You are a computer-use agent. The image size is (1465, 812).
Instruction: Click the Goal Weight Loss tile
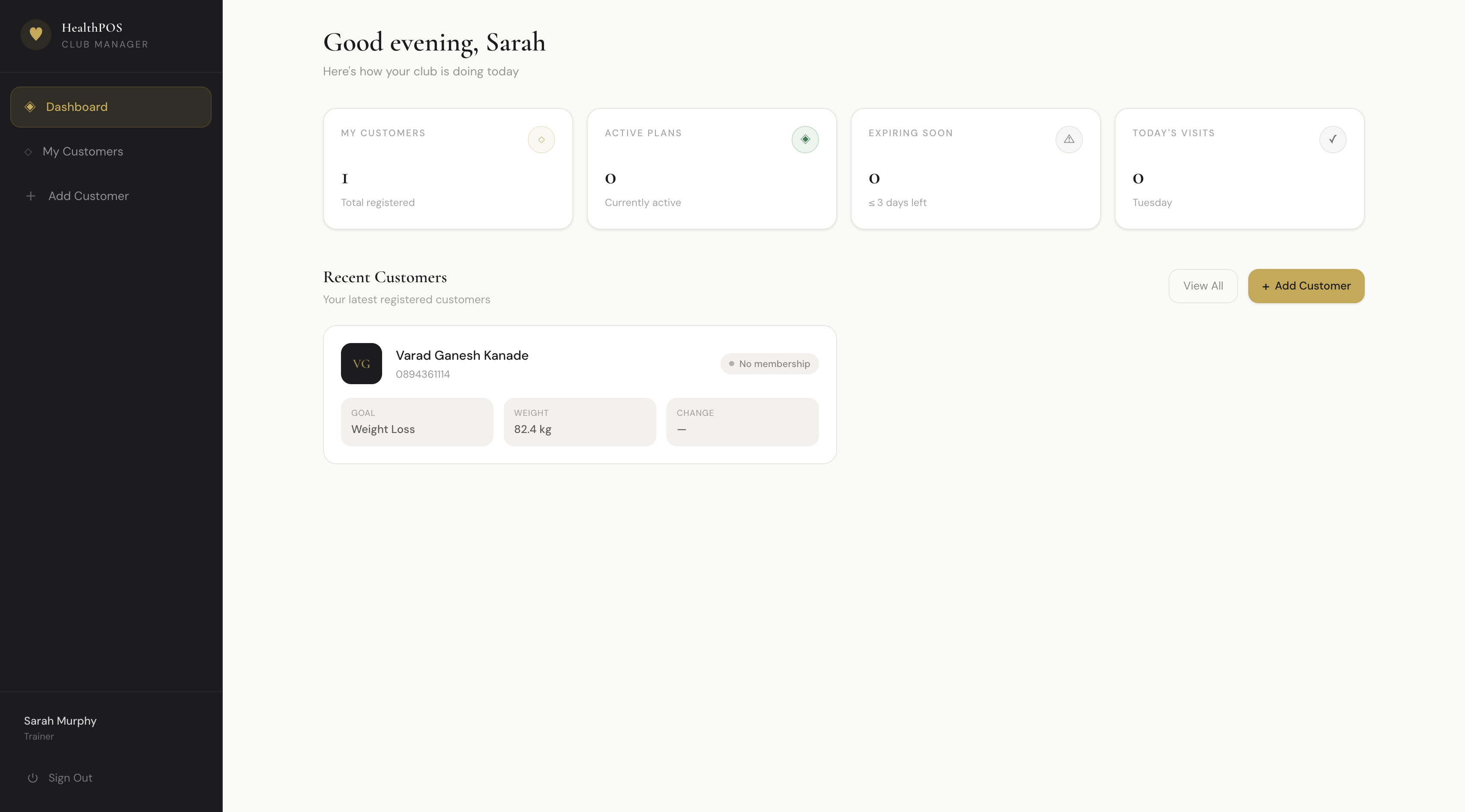click(417, 422)
